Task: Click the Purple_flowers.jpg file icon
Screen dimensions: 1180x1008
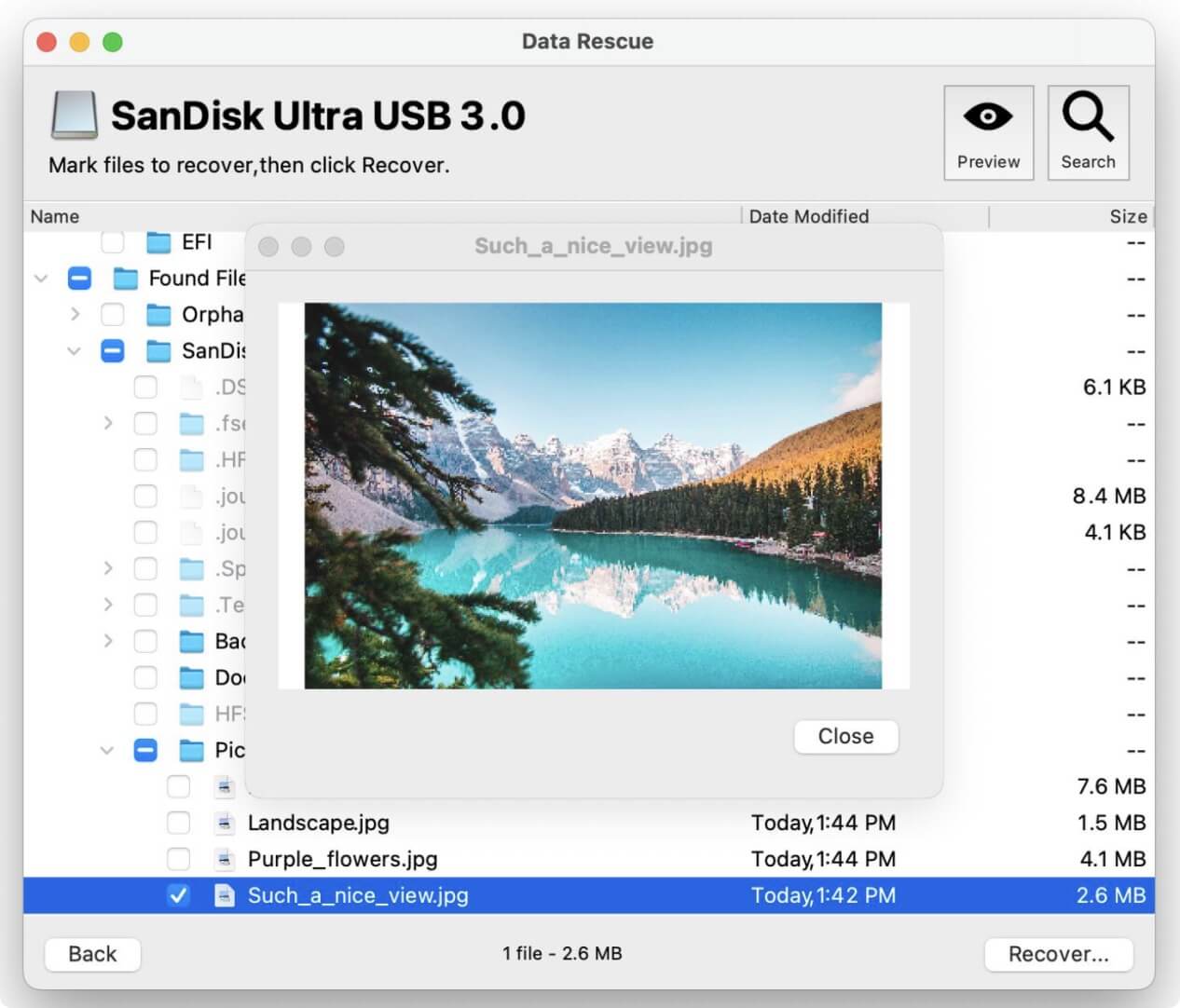Action: coord(225,859)
